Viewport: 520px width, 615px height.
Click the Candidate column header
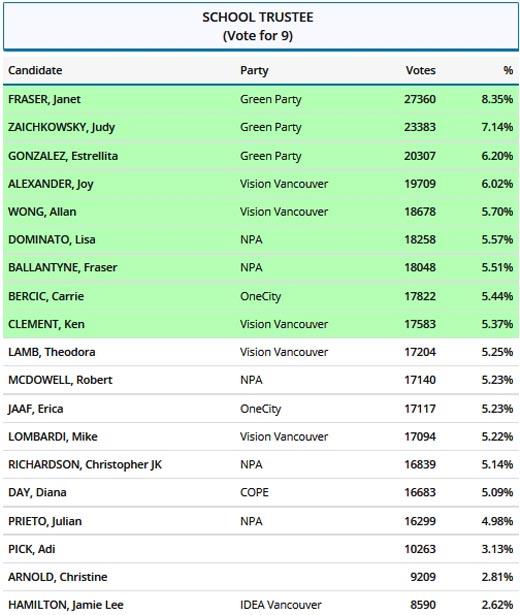tap(35, 70)
